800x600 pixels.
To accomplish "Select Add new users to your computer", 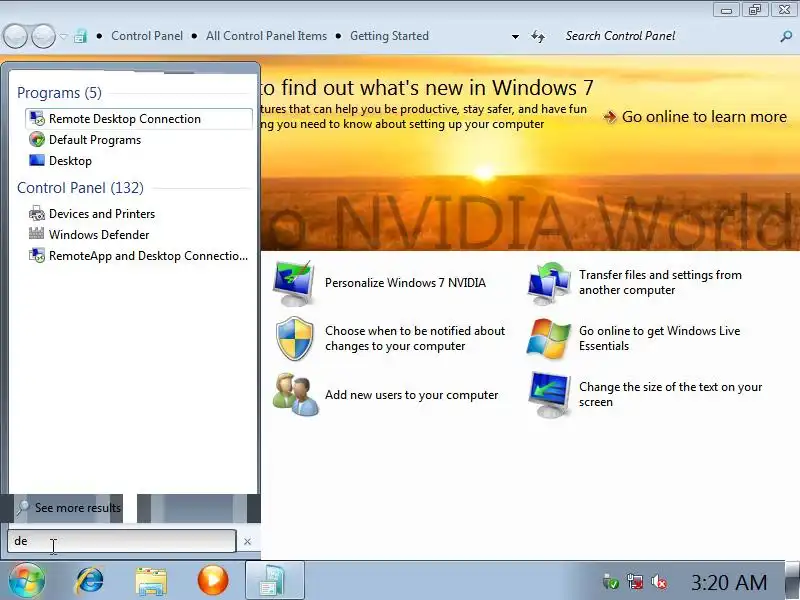I will [412, 395].
